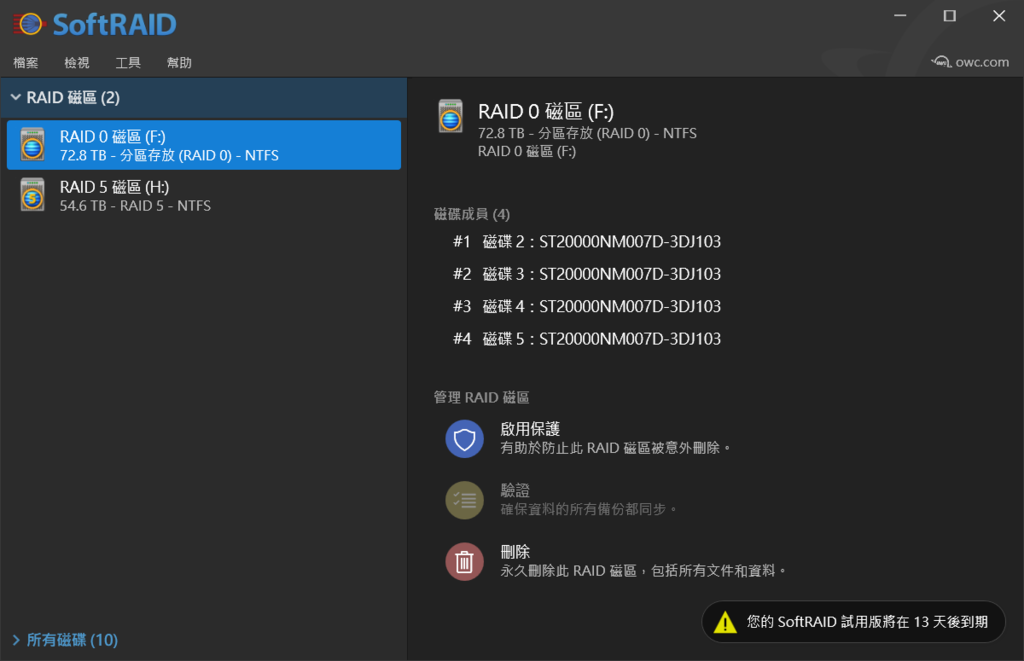This screenshot has width=1024, height=661.
Task: Click the 磁碟成員 (4) heading
Action: tap(472, 214)
